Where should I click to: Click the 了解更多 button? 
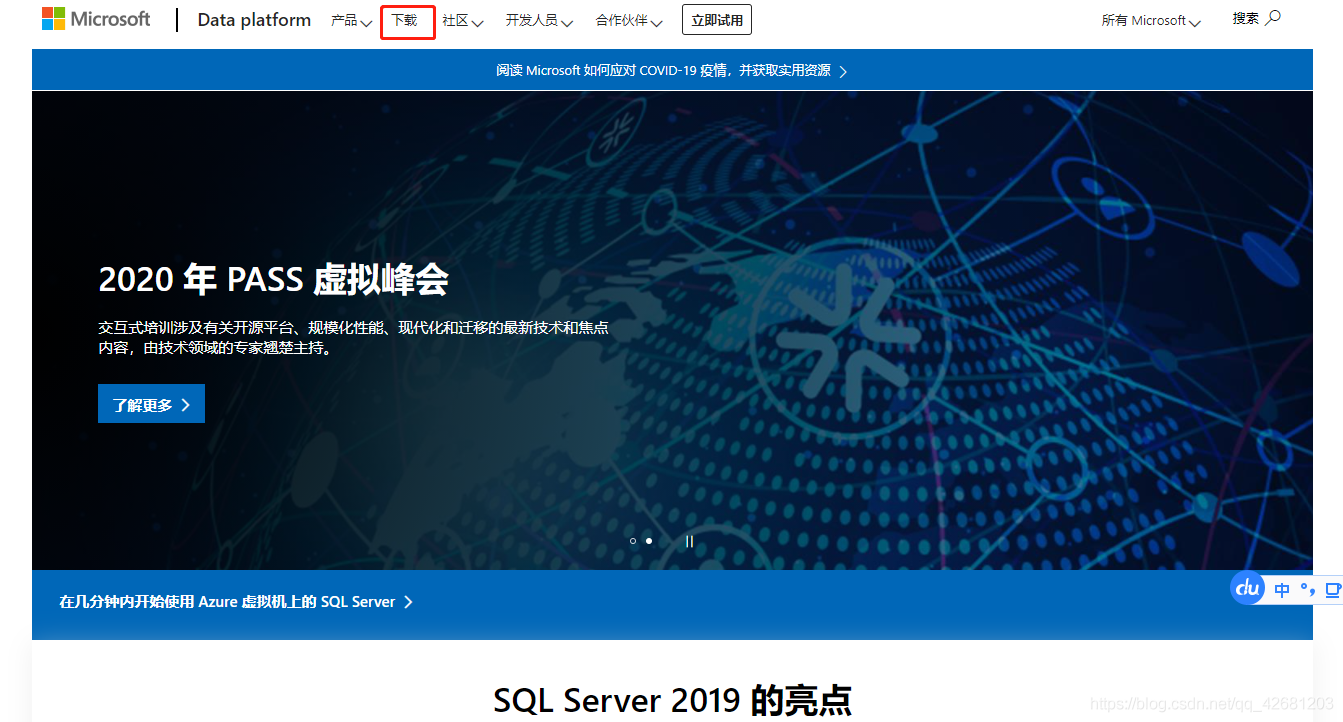[x=151, y=404]
